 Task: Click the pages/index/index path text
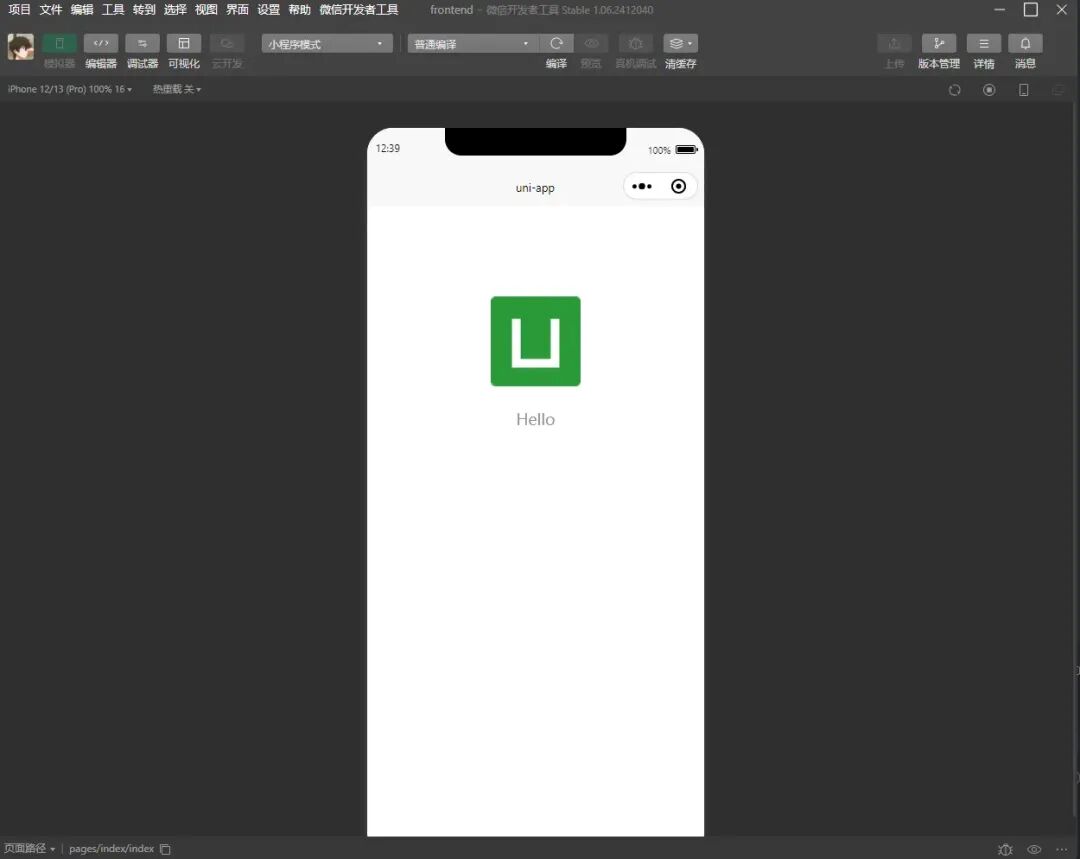click(x=112, y=849)
